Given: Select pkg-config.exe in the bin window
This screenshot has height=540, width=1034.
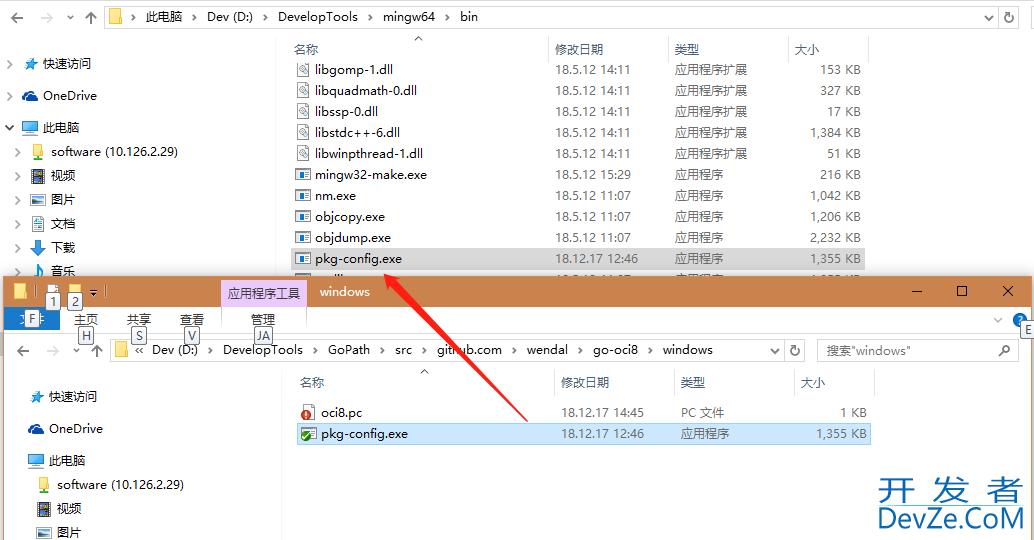Looking at the screenshot, I should [x=578, y=258].
